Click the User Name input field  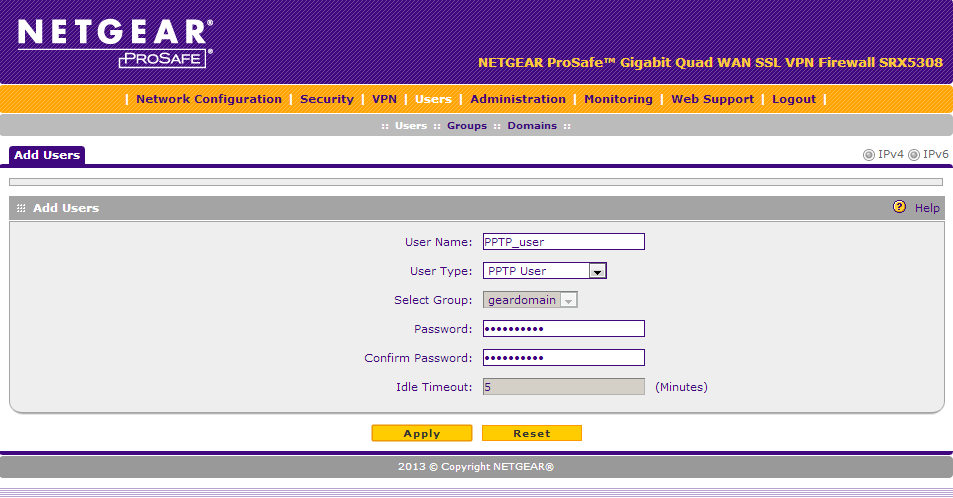coord(563,241)
